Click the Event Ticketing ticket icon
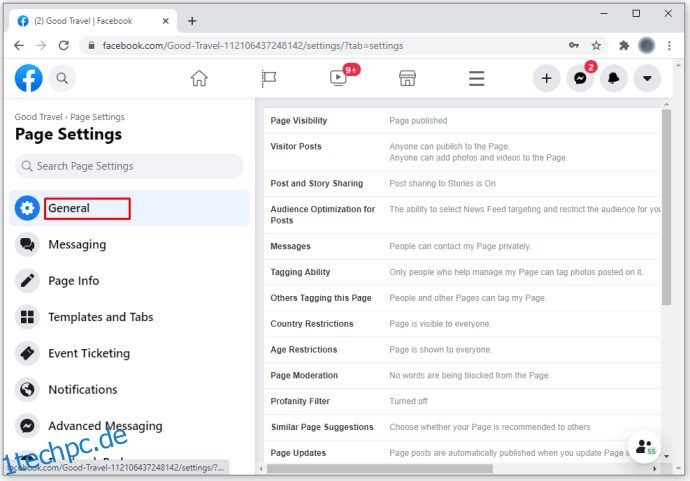The image size is (690, 481). [27, 353]
